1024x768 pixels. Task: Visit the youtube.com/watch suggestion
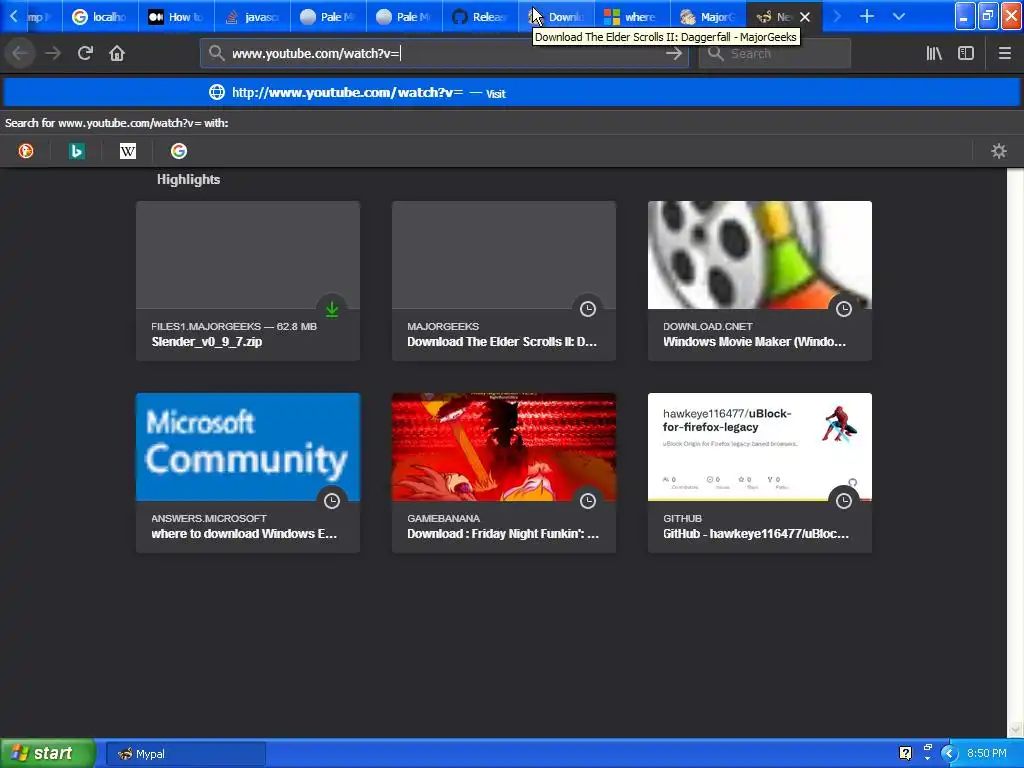512,93
